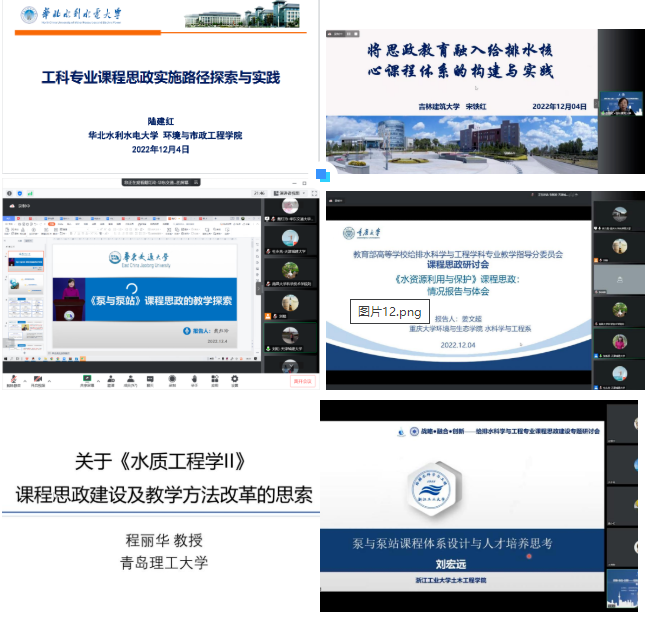Start recording with the record icon
This screenshot has height=622, width=646.
click(x=173, y=378)
